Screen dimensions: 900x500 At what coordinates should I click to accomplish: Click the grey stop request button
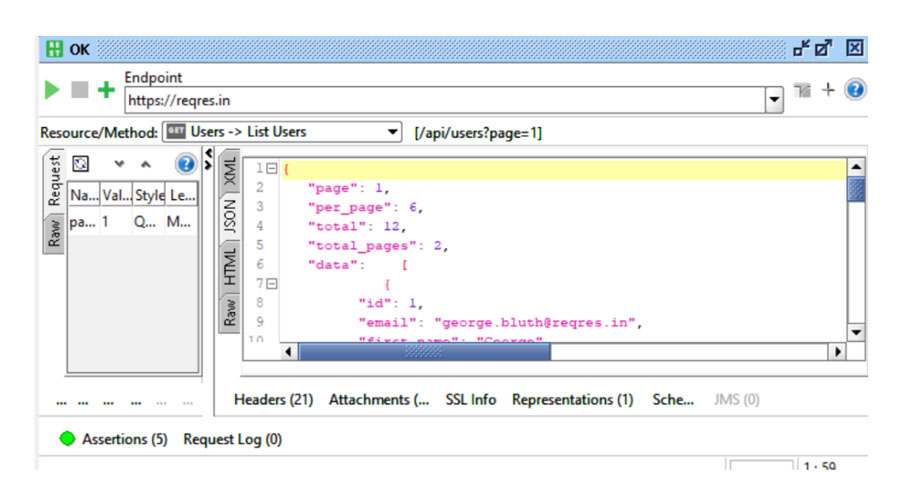79,90
